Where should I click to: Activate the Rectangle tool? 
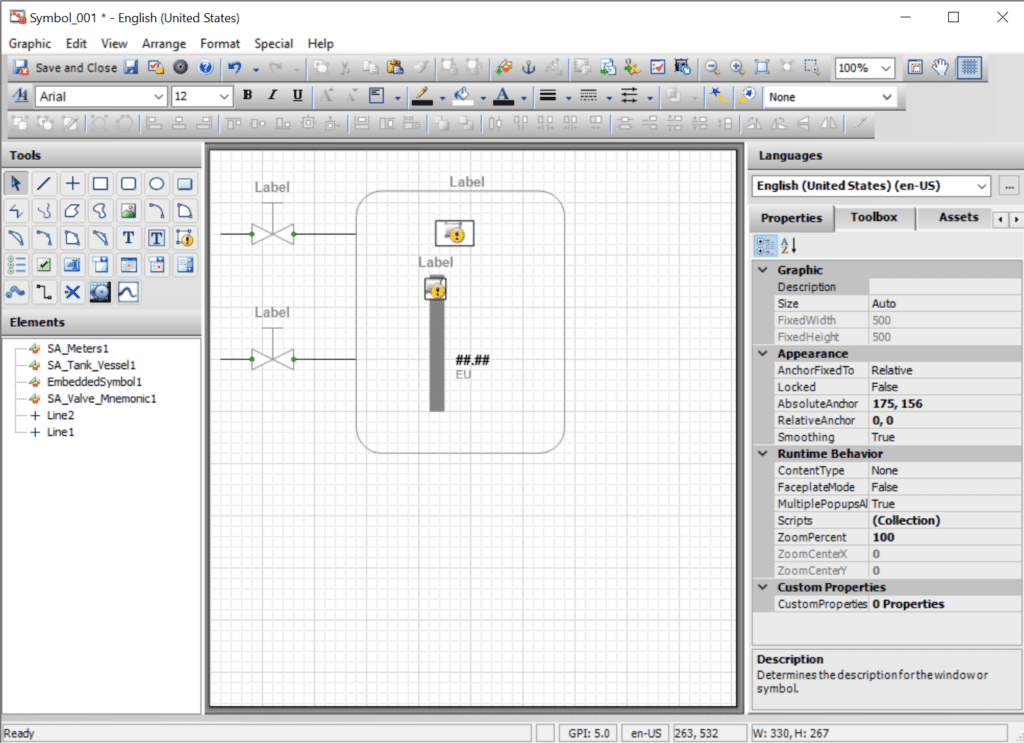click(x=100, y=183)
